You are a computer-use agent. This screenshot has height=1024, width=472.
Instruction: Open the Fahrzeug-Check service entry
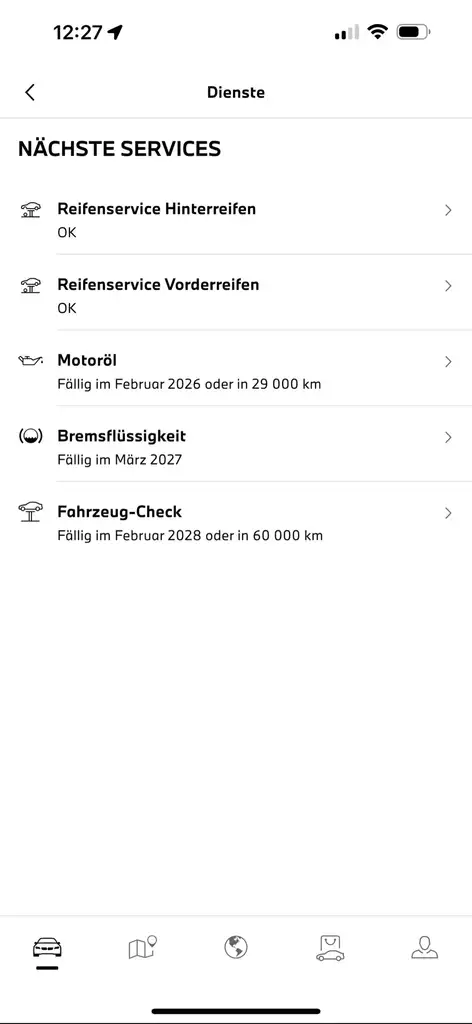click(x=236, y=520)
